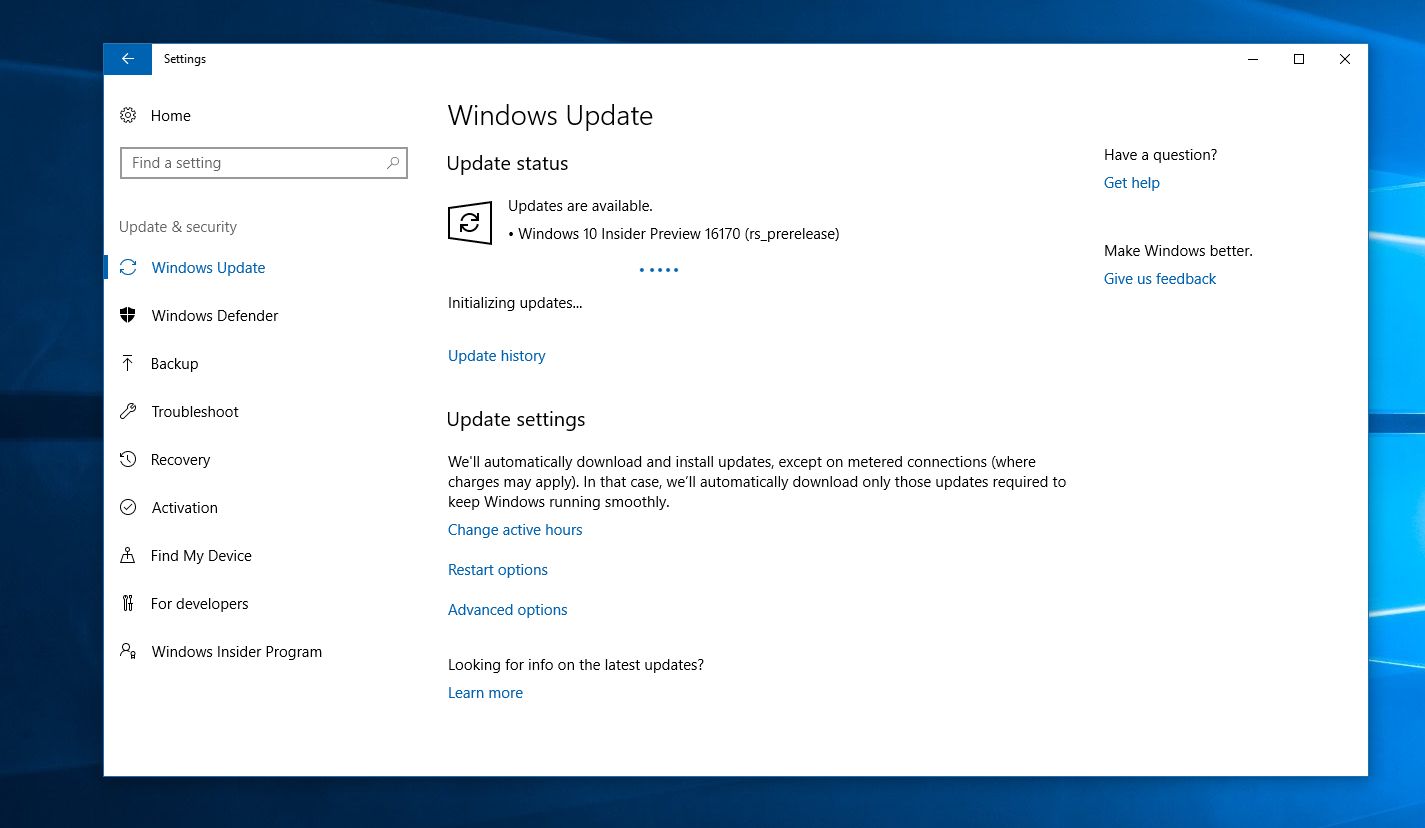Viewport: 1425px width, 828px height.
Task: Minimize the Settings window
Action: 1253,59
